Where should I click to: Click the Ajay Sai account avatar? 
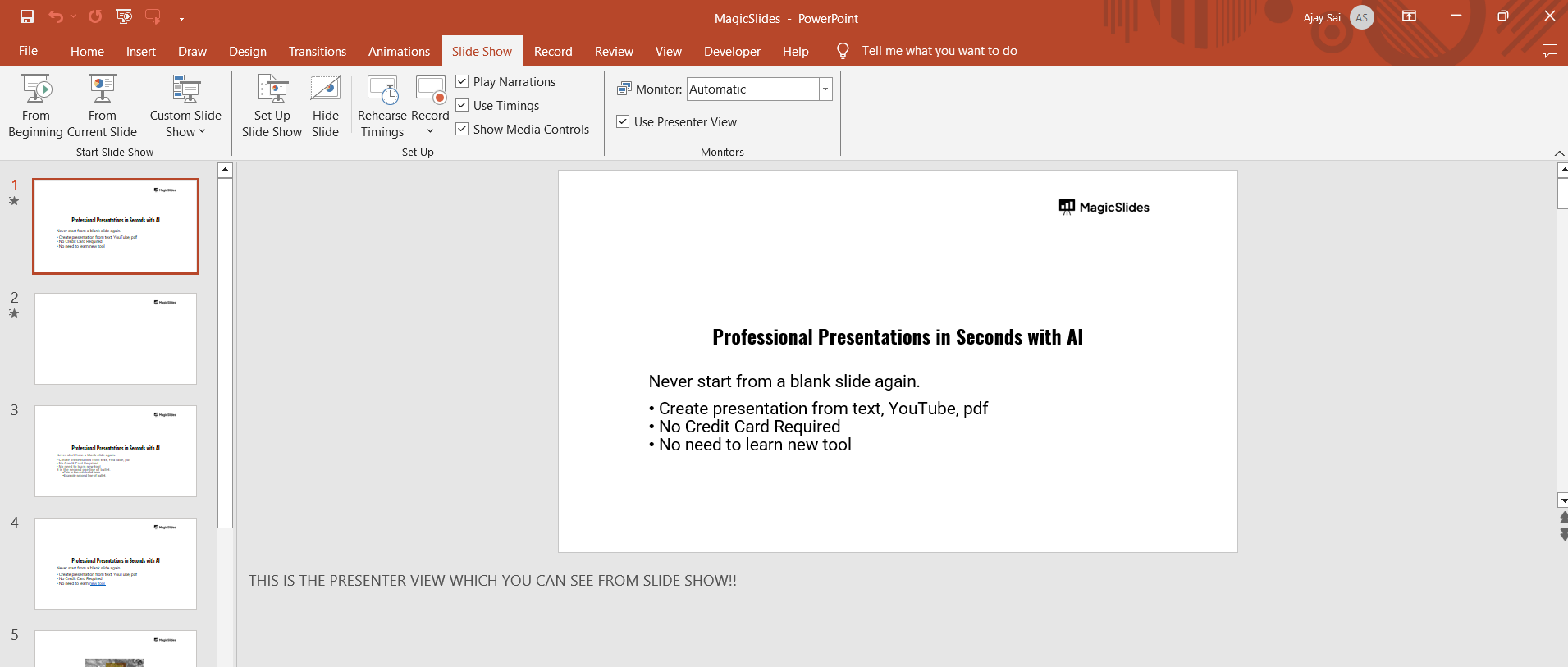click(x=1361, y=17)
